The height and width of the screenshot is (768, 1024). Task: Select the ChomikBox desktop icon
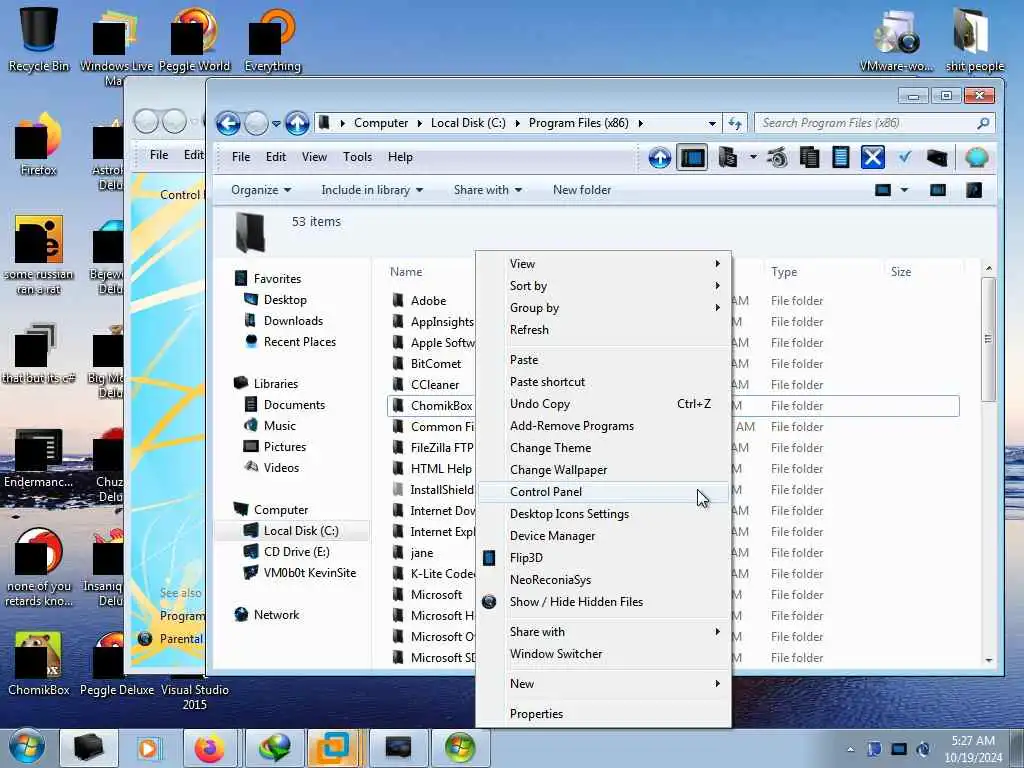(x=39, y=663)
